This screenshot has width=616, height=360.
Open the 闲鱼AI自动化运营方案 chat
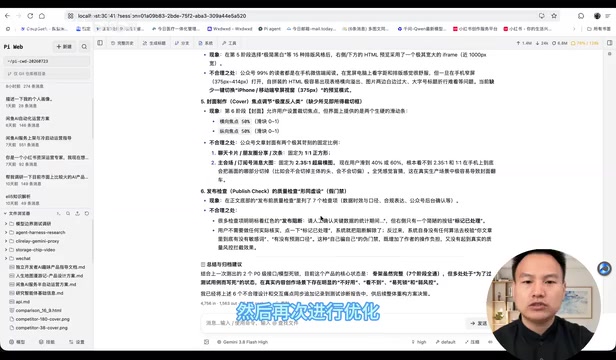(47, 121)
